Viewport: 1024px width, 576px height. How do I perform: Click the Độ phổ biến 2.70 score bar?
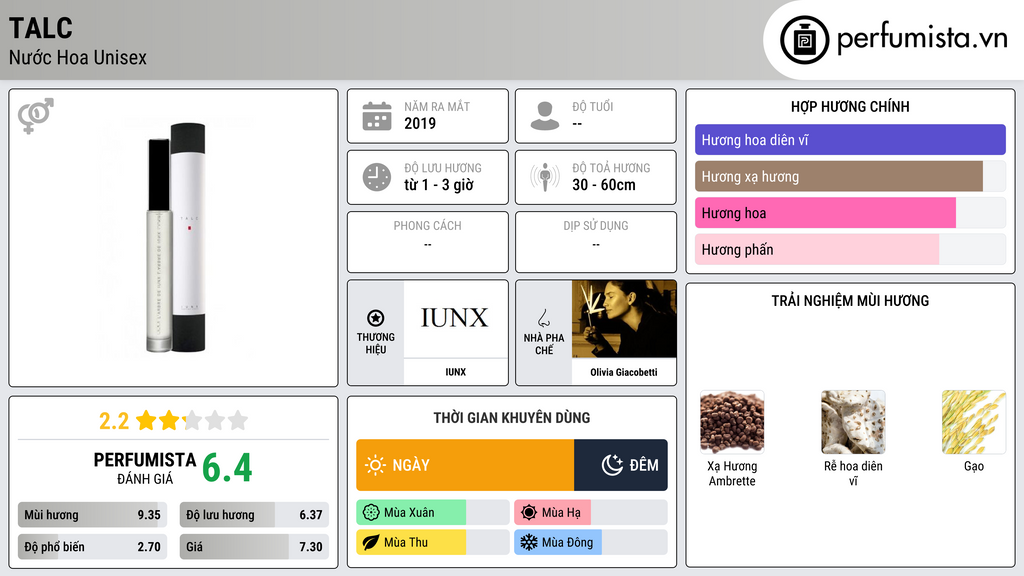(x=93, y=547)
